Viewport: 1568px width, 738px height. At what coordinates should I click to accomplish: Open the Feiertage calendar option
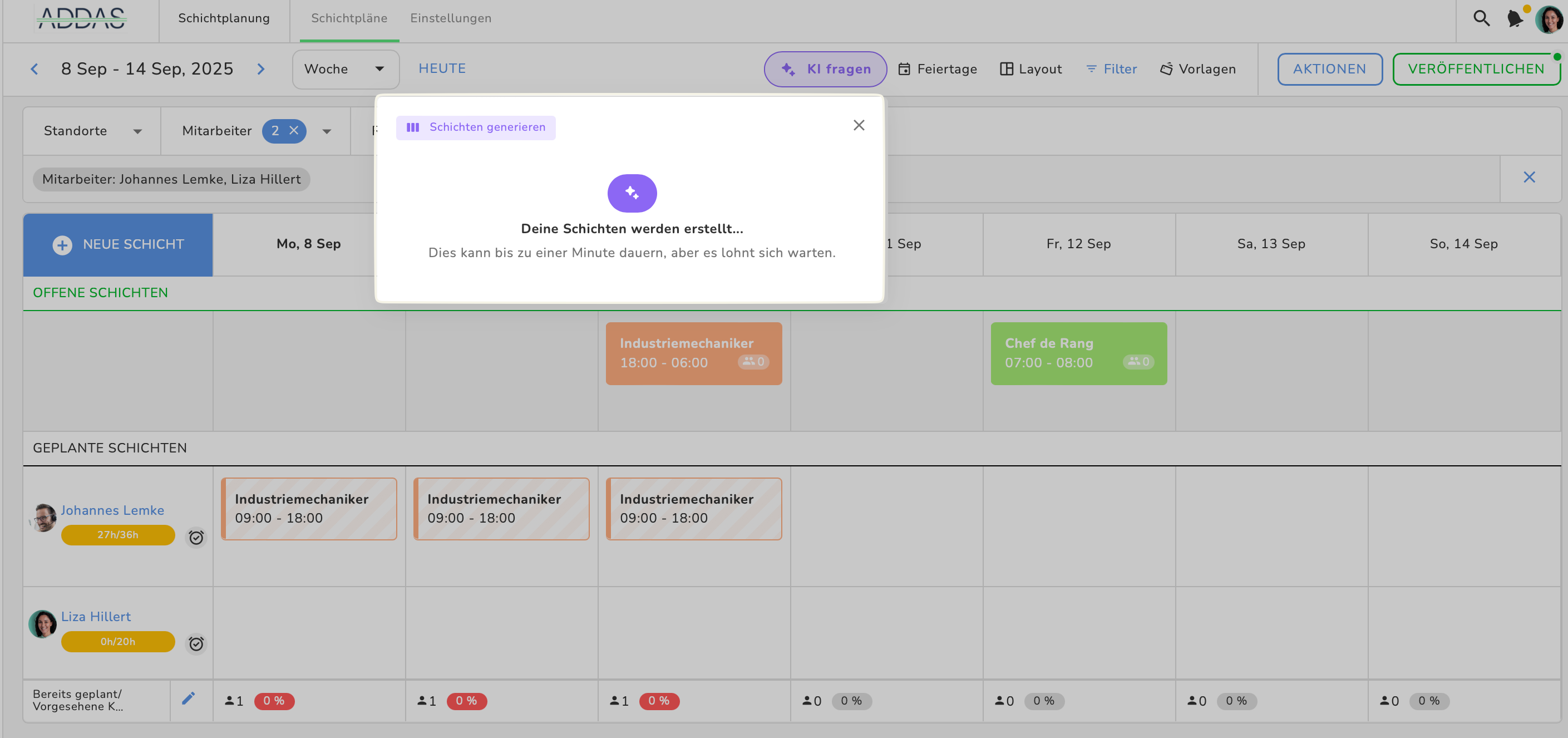(938, 69)
